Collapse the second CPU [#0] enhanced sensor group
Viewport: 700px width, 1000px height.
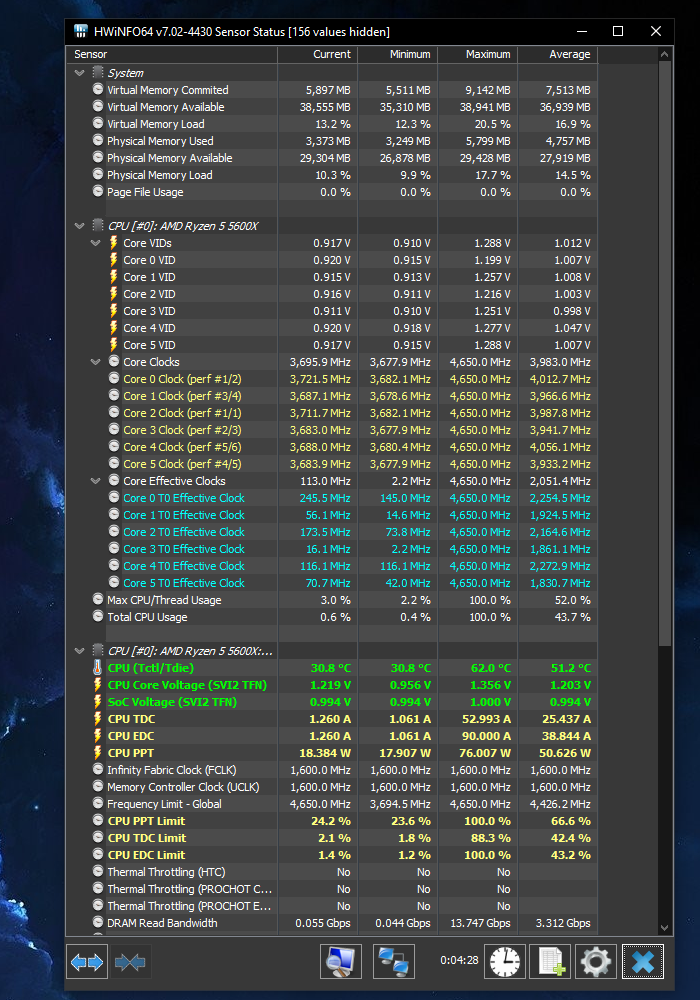[x=80, y=651]
